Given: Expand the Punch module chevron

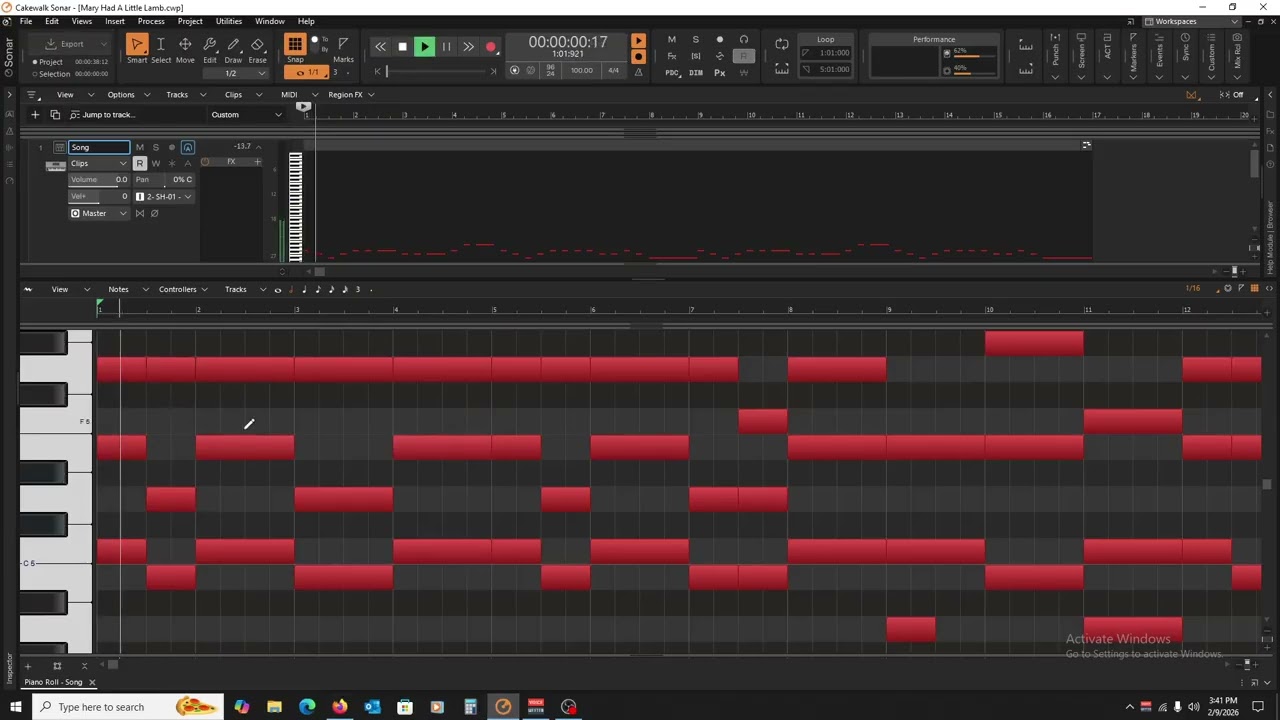Looking at the screenshot, I should [x=1055, y=77].
